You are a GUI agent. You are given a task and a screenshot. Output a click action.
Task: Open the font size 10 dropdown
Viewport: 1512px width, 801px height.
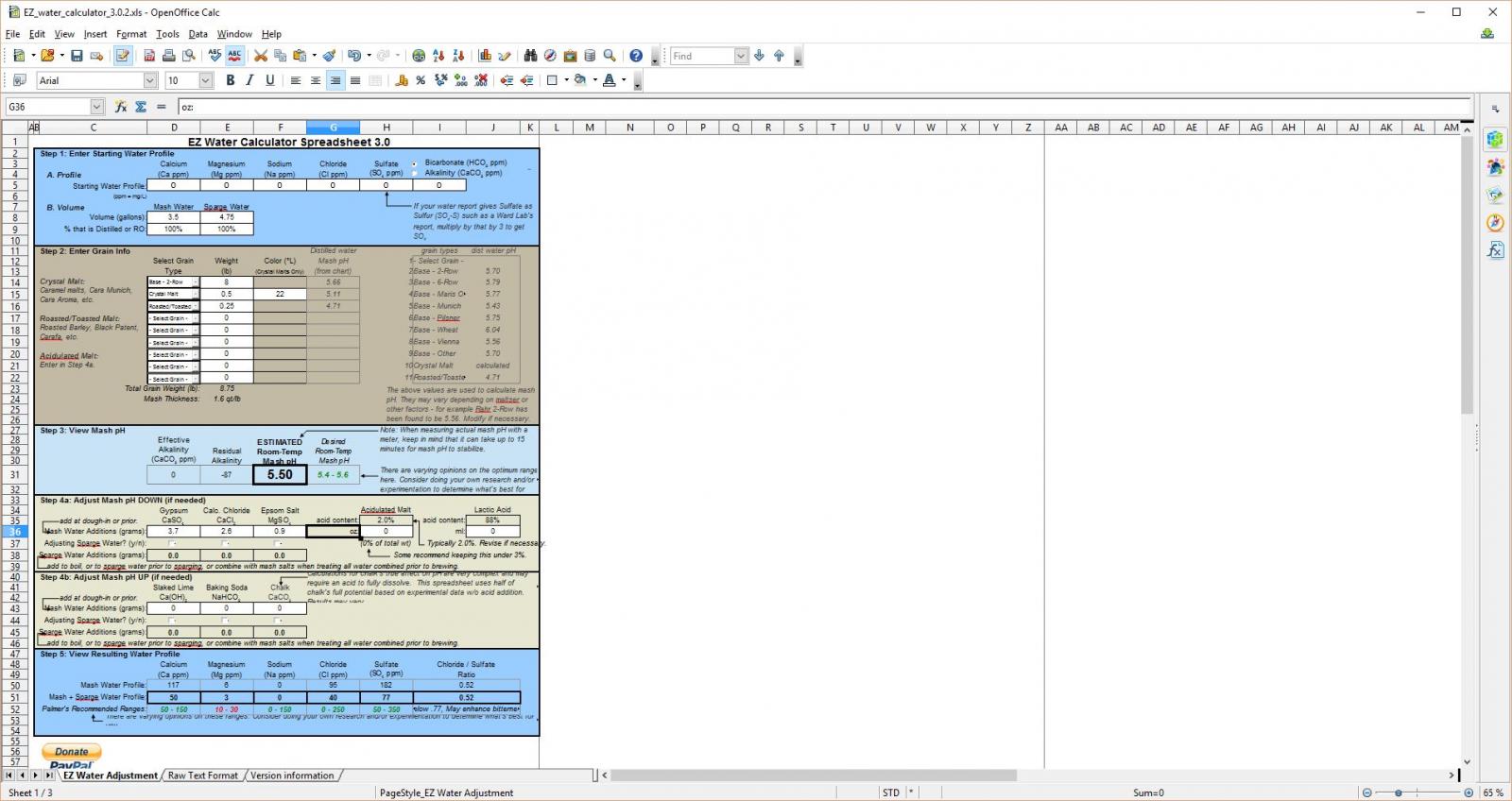coord(205,81)
